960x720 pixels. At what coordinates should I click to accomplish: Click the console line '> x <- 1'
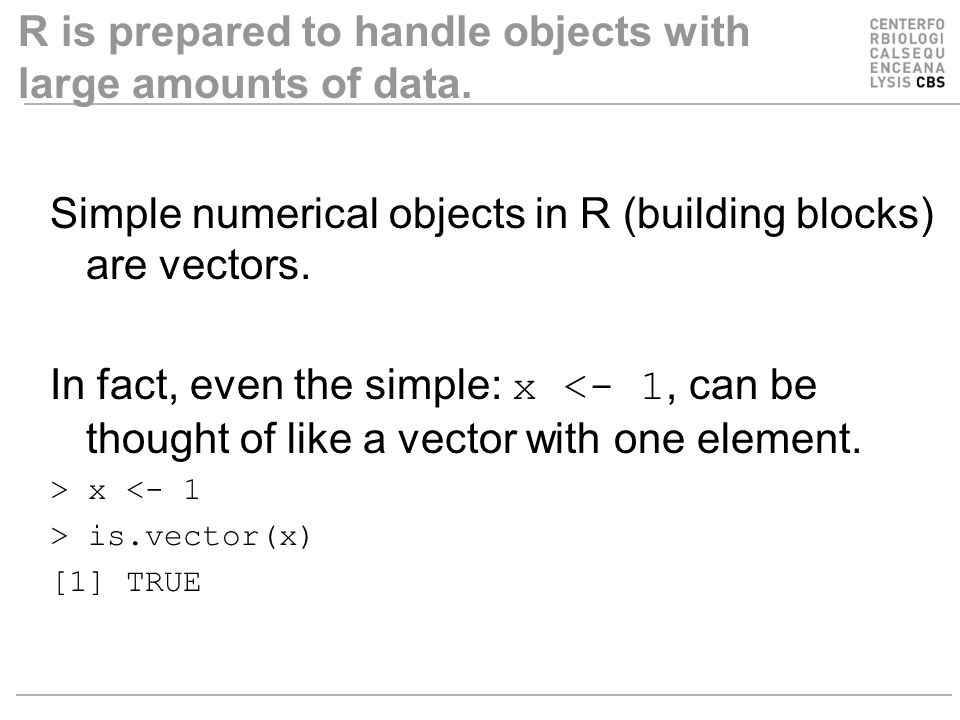(126, 490)
